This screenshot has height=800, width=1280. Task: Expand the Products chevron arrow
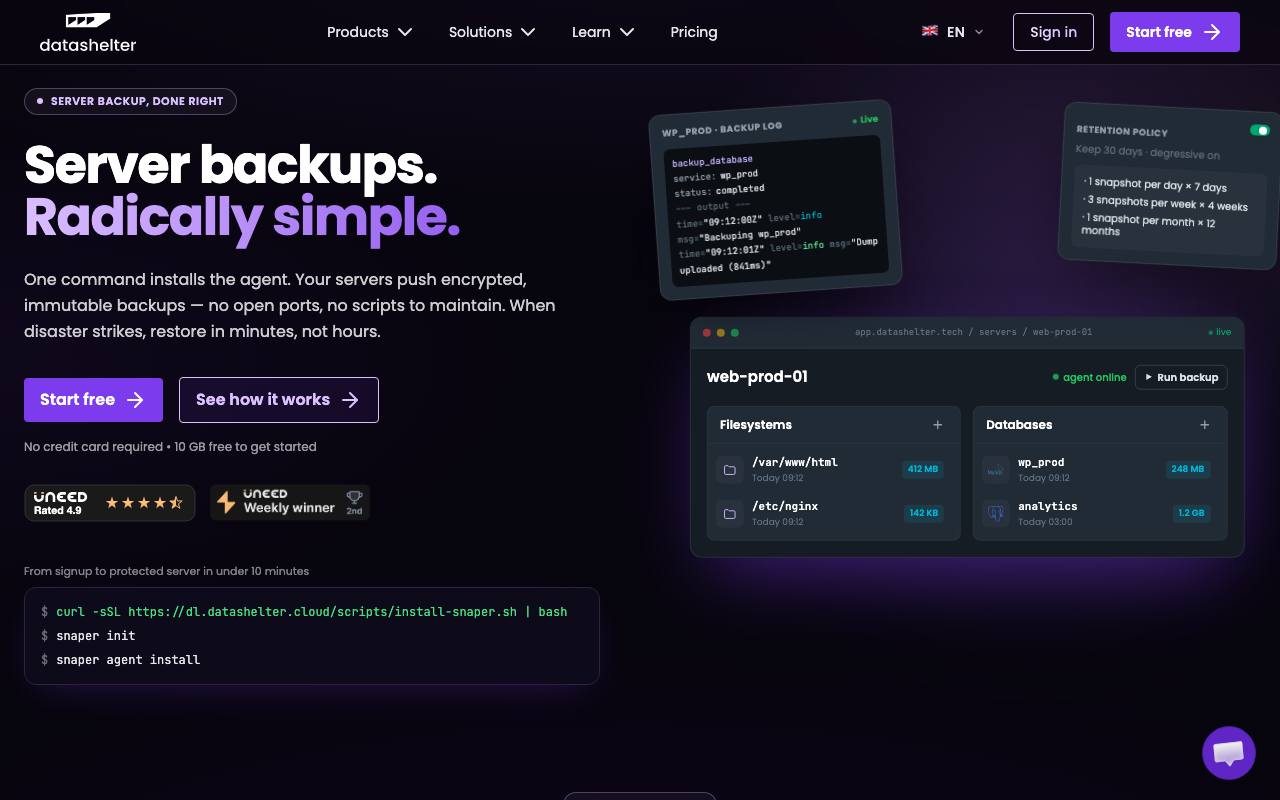[405, 32]
